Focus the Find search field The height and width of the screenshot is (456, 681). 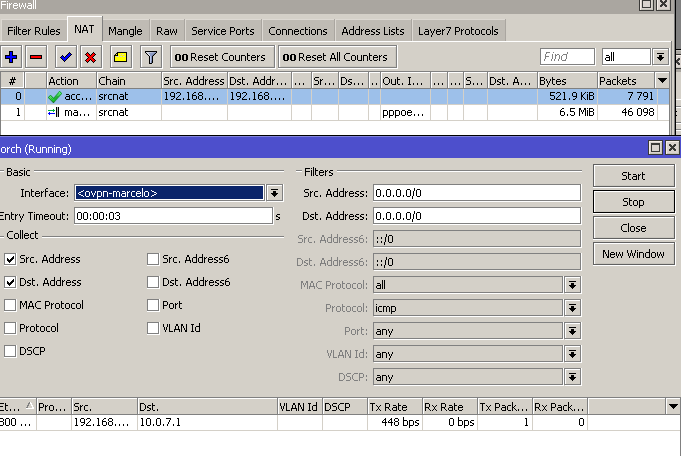coord(567,57)
